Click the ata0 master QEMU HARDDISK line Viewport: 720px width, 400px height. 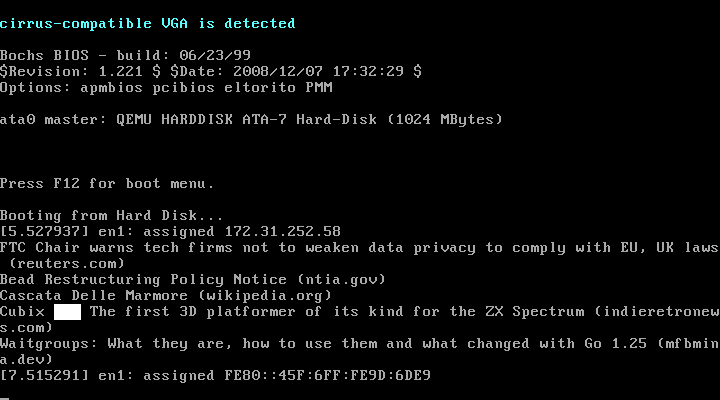coord(251,120)
